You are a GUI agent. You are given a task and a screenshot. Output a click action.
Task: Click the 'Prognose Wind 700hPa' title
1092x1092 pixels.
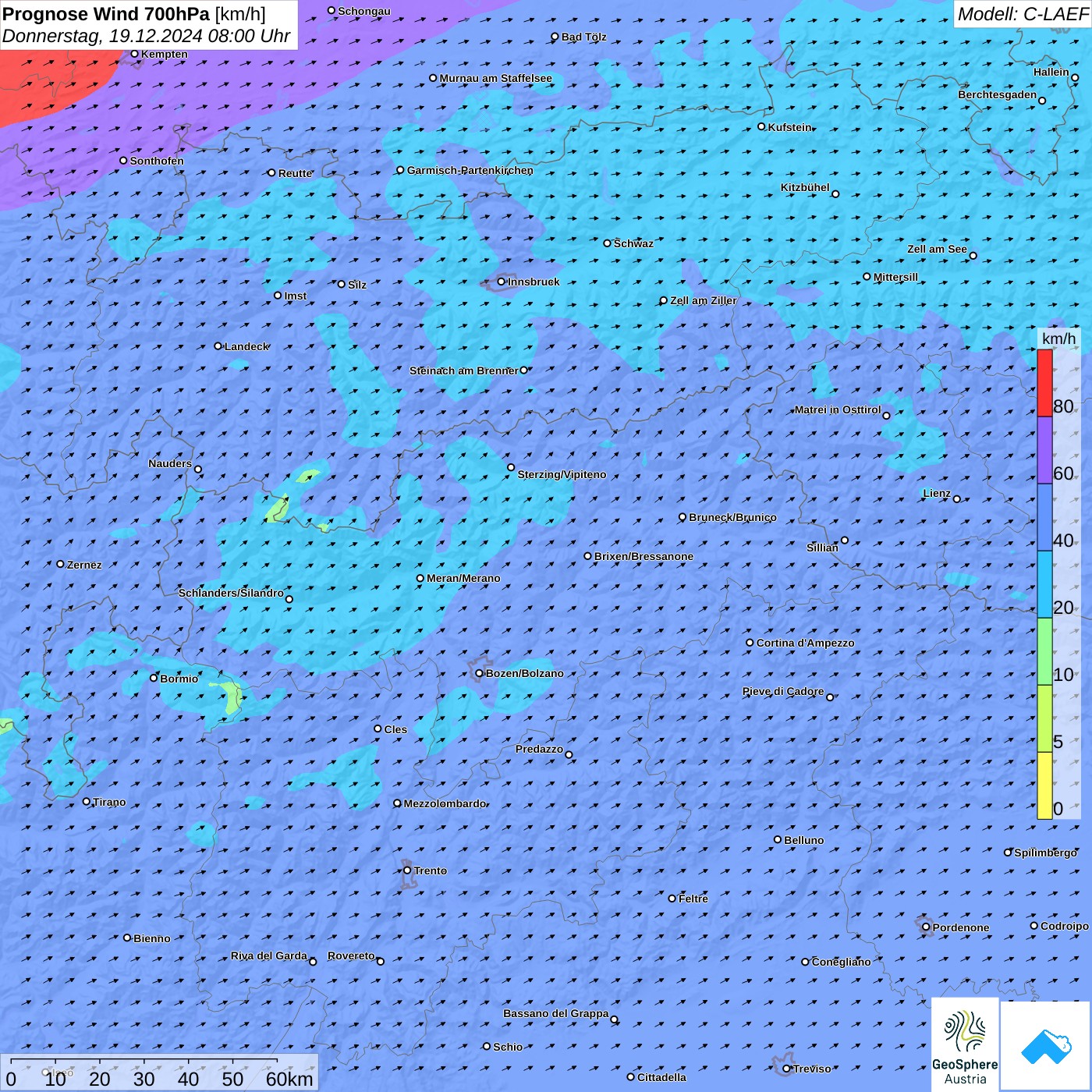[x=107, y=14]
